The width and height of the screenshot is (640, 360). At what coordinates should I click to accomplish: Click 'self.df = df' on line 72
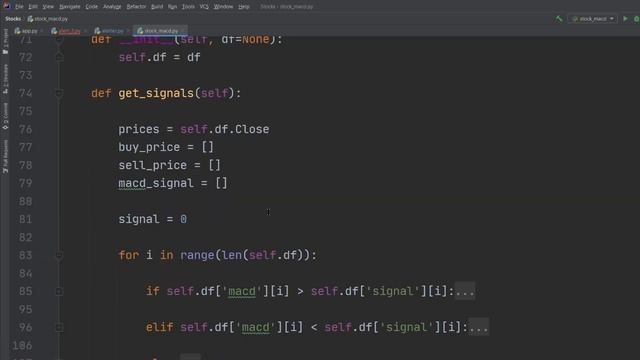point(160,58)
